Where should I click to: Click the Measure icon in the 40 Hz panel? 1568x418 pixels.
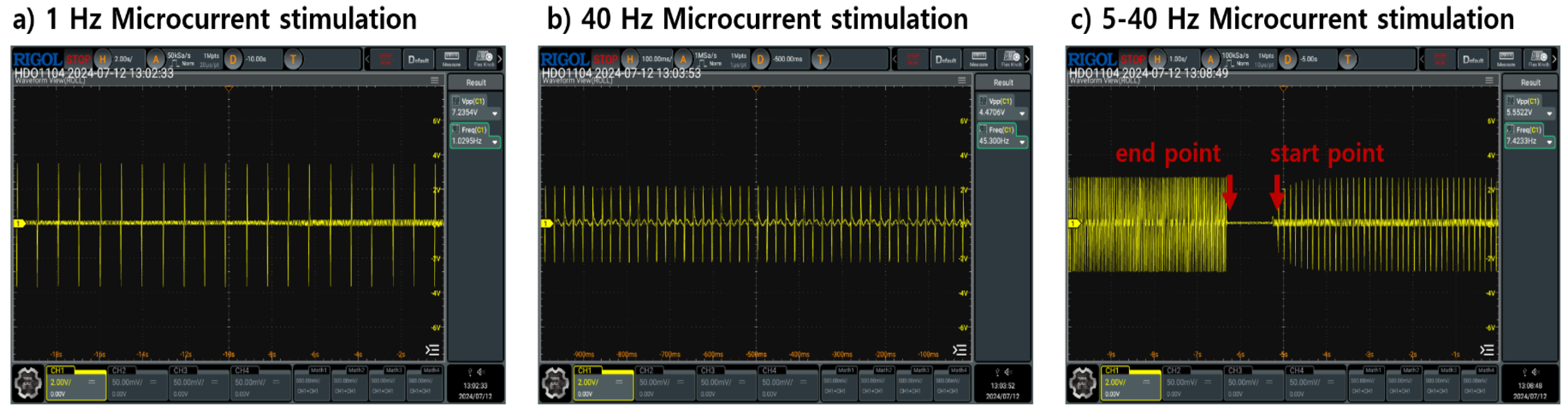[978, 59]
